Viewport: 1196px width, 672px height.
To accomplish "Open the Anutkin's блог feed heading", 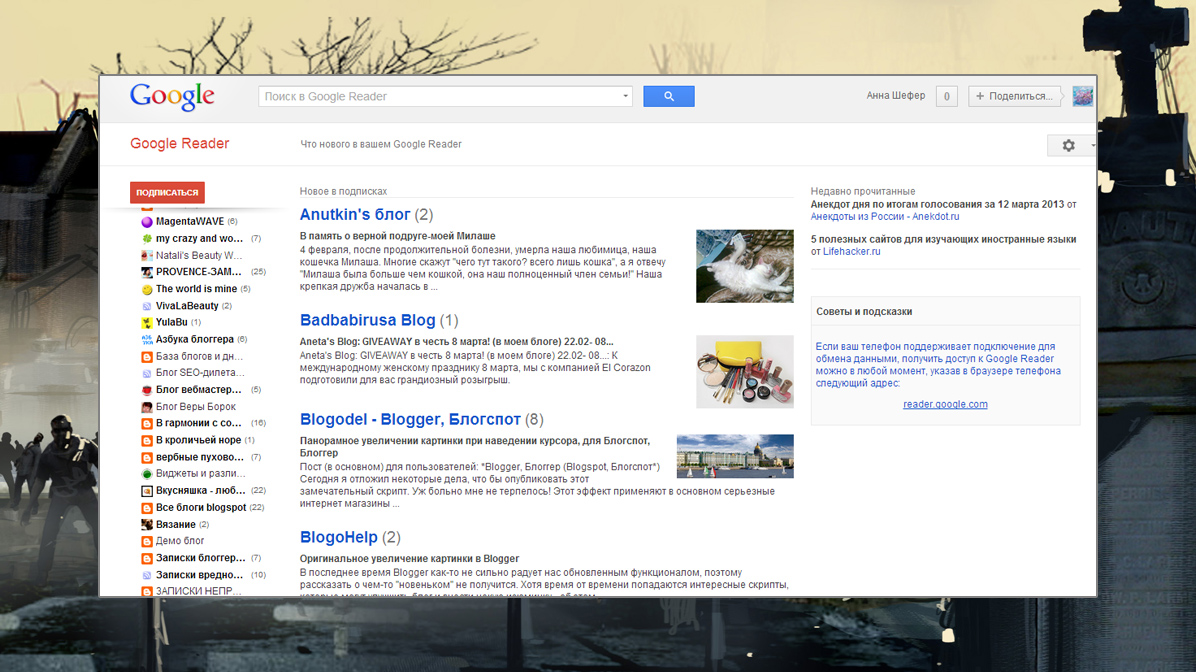I will pyautogui.click(x=354, y=214).
